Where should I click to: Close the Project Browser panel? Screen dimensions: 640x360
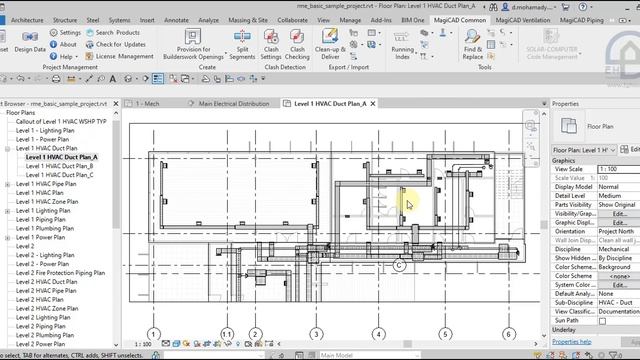coord(116,104)
